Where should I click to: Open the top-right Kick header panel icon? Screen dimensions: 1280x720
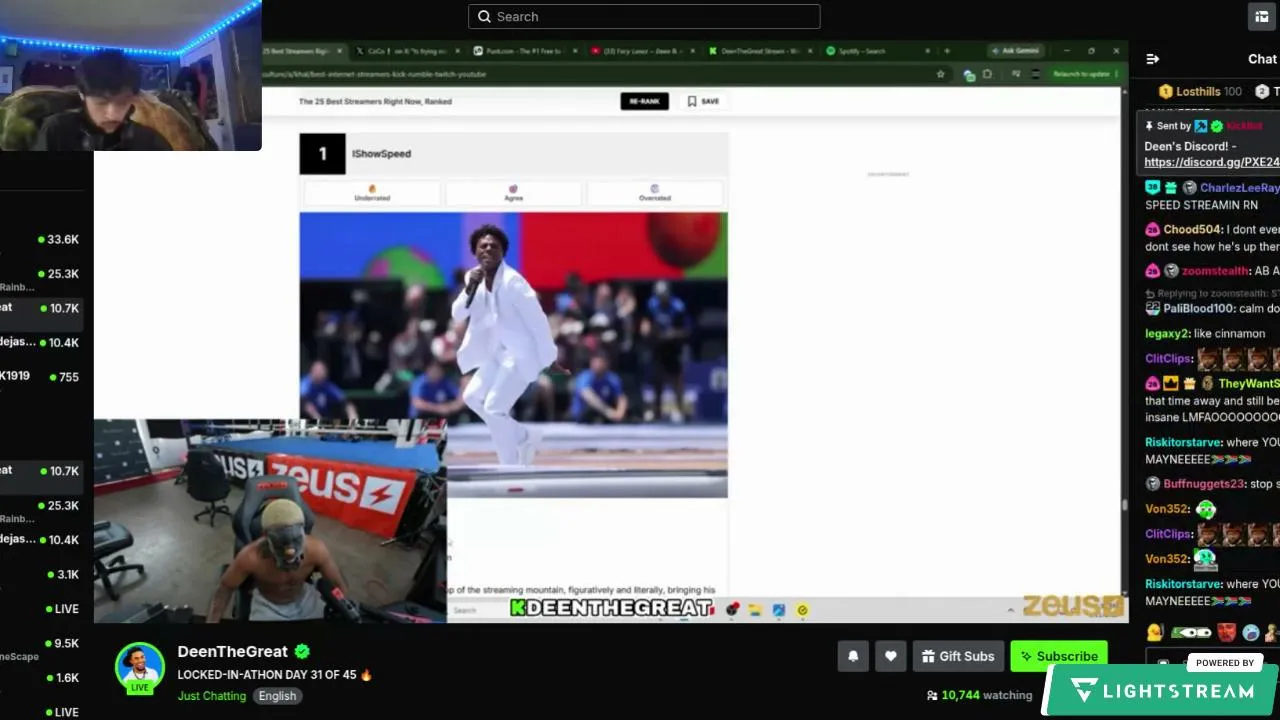pos(1262,16)
